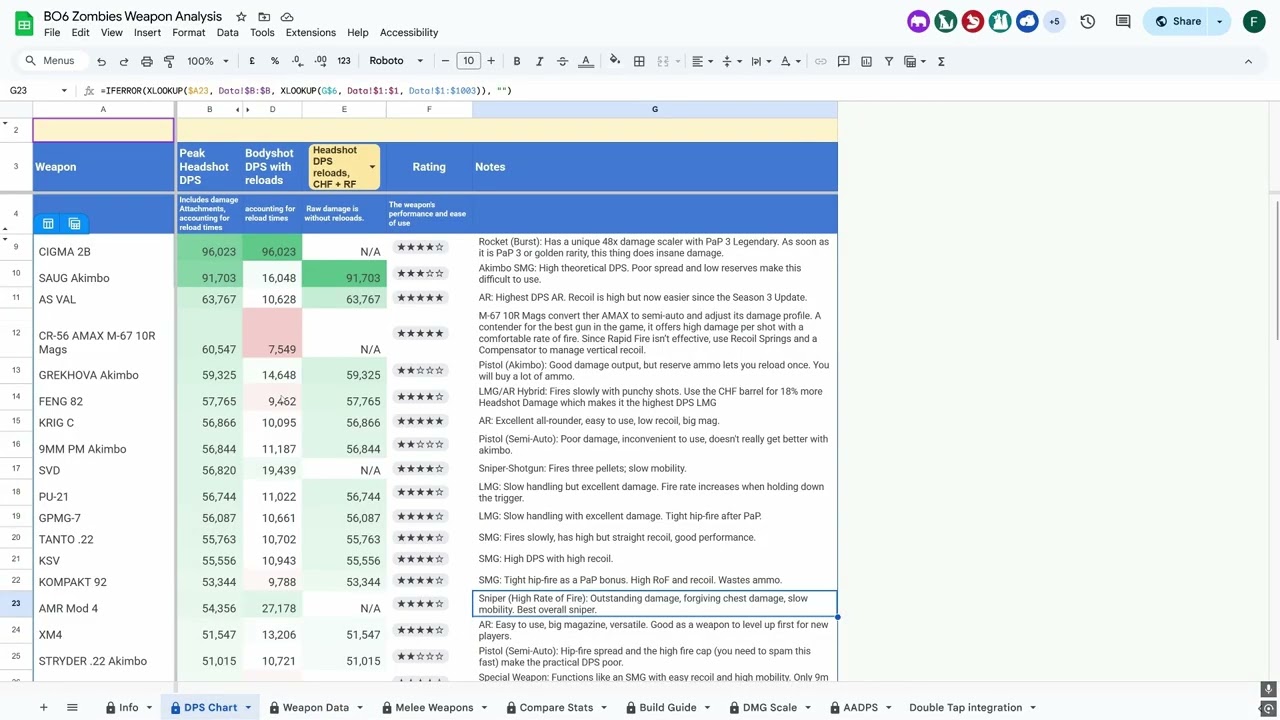The height and width of the screenshot is (720, 1280).
Task: Click the add new sheet plus icon
Action: (43, 707)
